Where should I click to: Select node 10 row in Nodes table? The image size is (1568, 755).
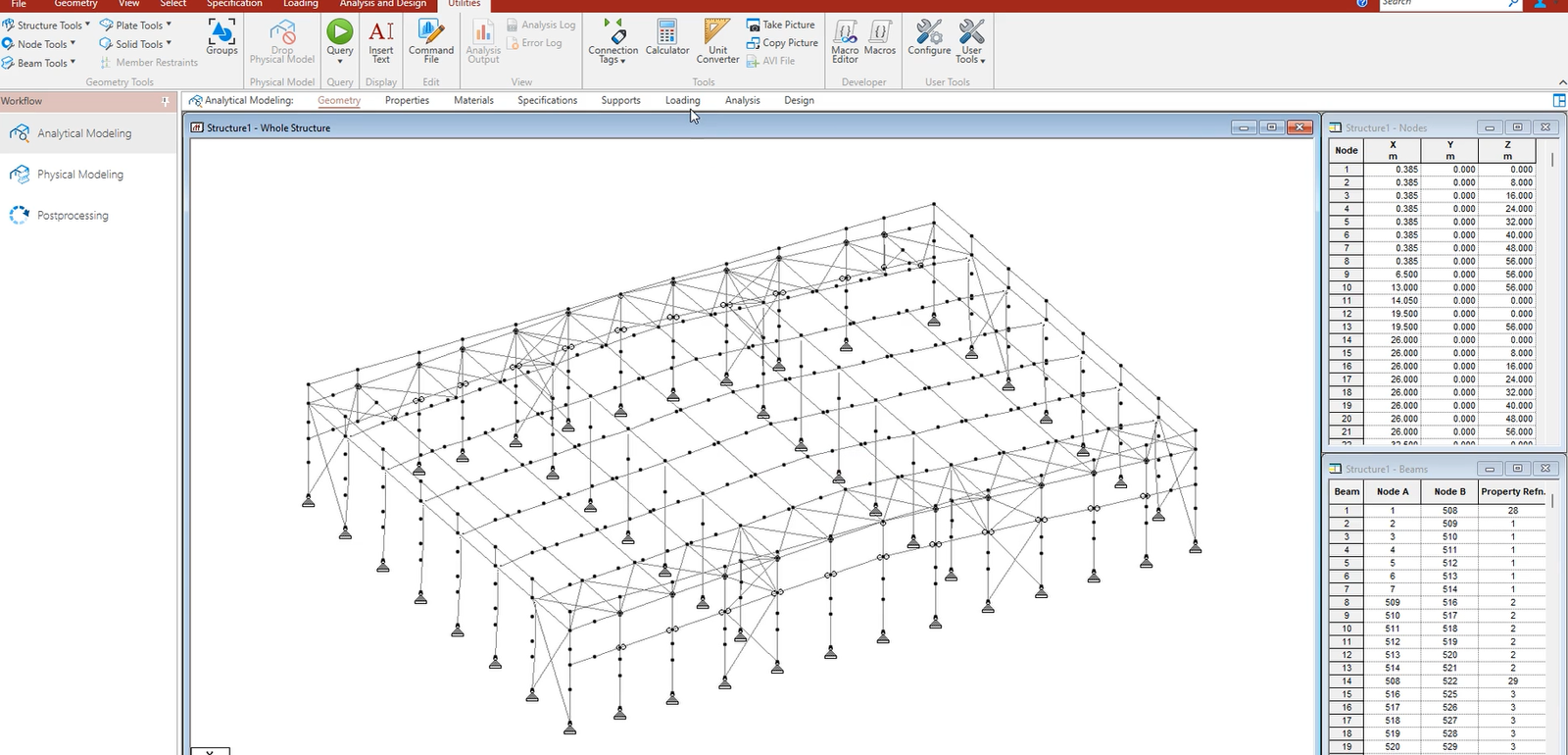[1347, 288]
